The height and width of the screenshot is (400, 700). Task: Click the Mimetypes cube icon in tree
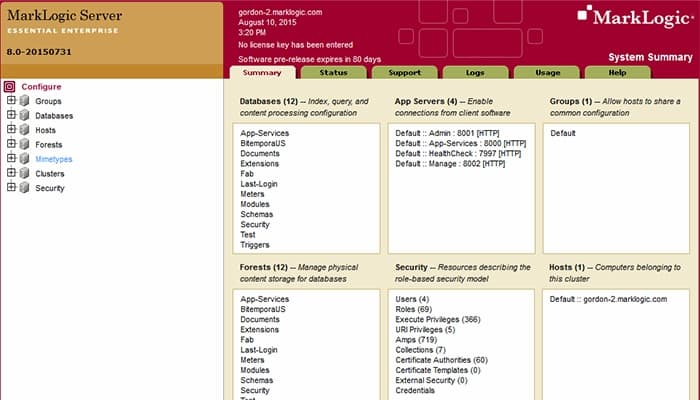point(25,159)
